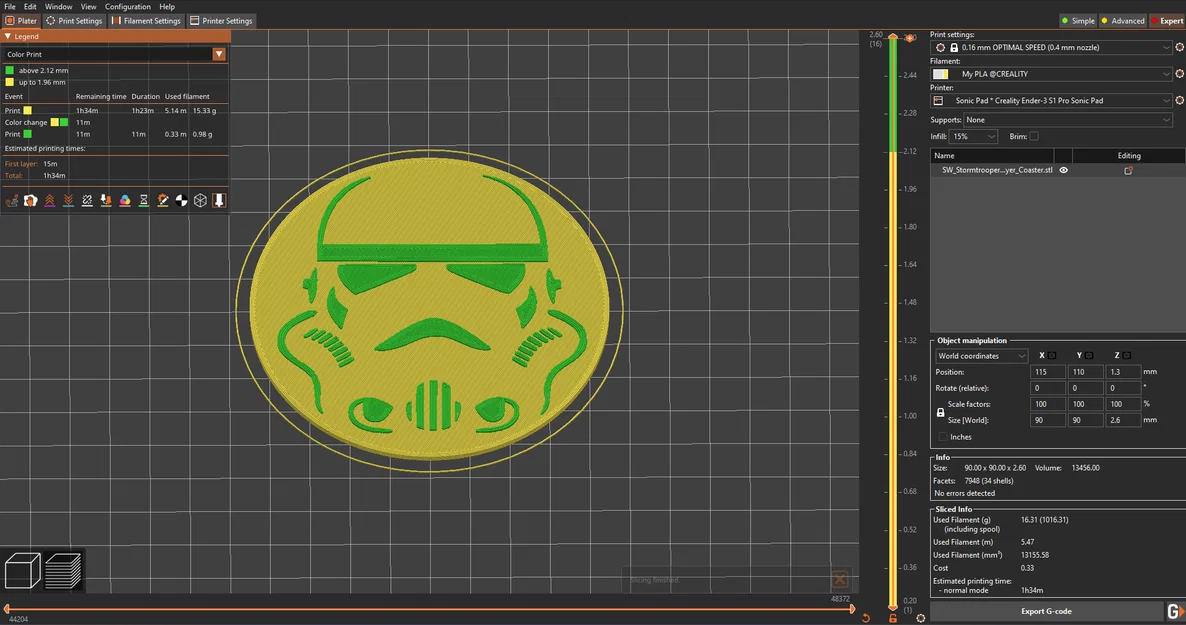This screenshot has height=625, width=1186.
Task: Hide SW_Stormtrooper coaster with the eye toggle
Action: [1064, 170]
